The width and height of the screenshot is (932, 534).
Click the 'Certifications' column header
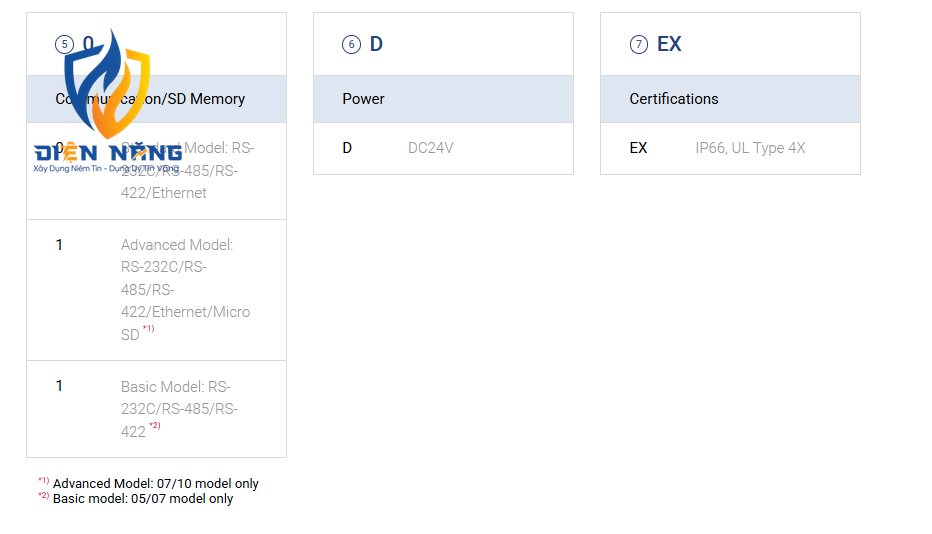(731, 99)
